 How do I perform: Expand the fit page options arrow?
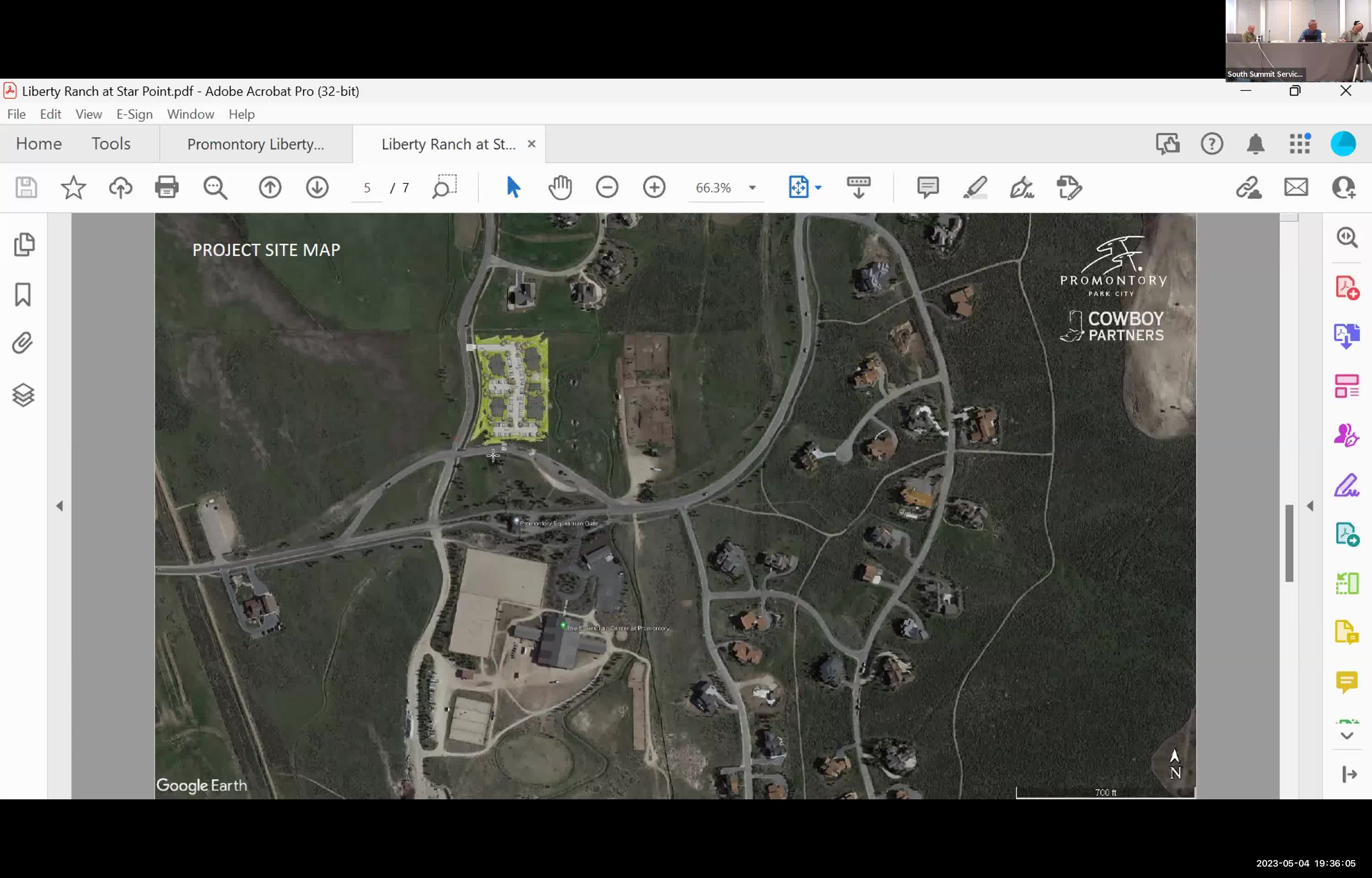pyautogui.click(x=818, y=187)
